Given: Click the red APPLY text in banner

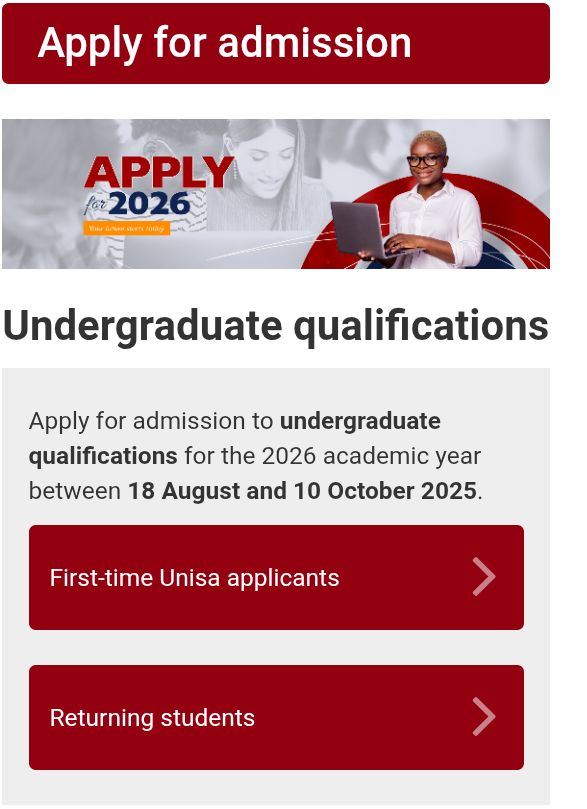Looking at the screenshot, I should 159,172.
